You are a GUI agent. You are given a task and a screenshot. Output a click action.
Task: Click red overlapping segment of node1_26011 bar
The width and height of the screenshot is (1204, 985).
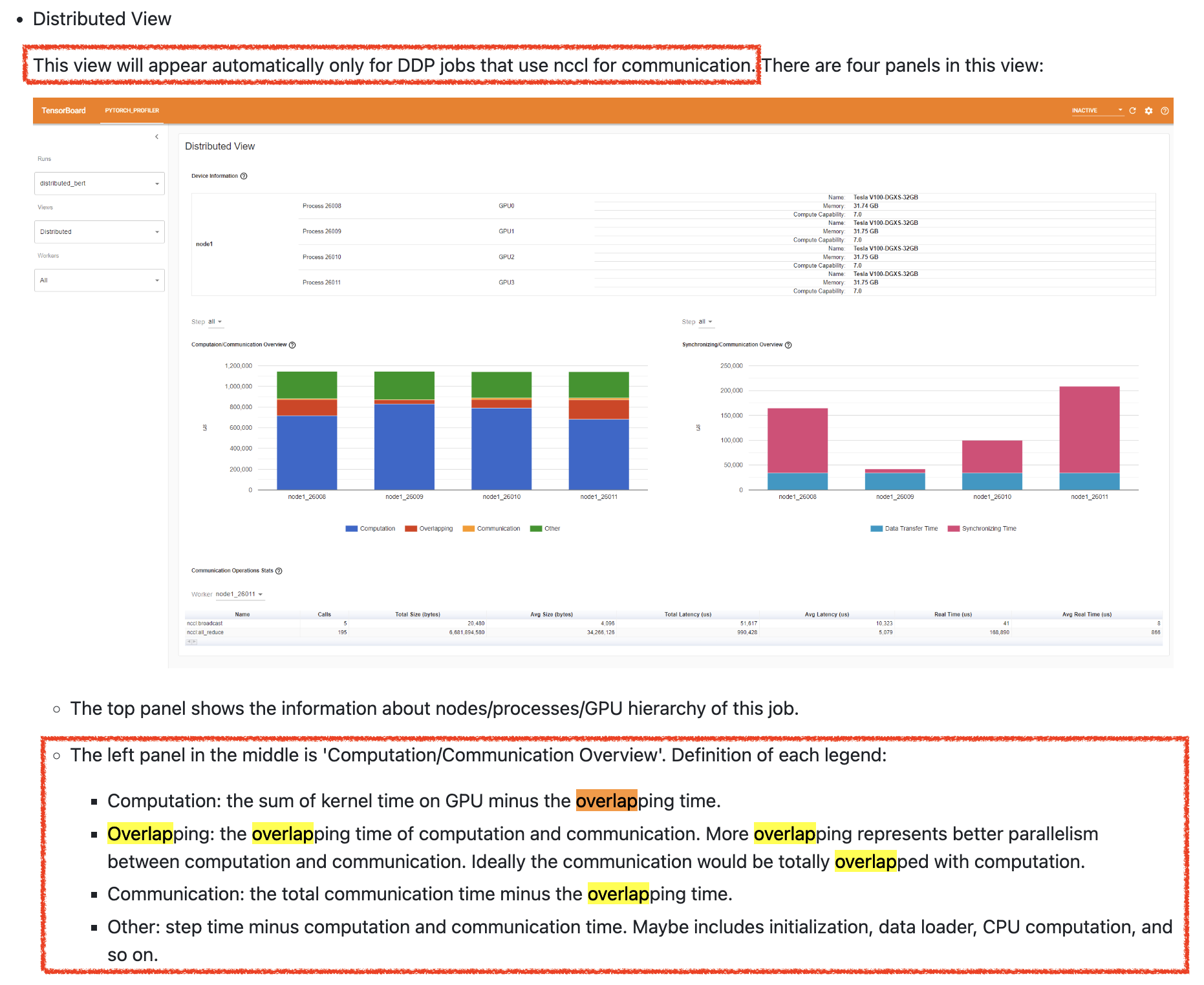point(599,410)
